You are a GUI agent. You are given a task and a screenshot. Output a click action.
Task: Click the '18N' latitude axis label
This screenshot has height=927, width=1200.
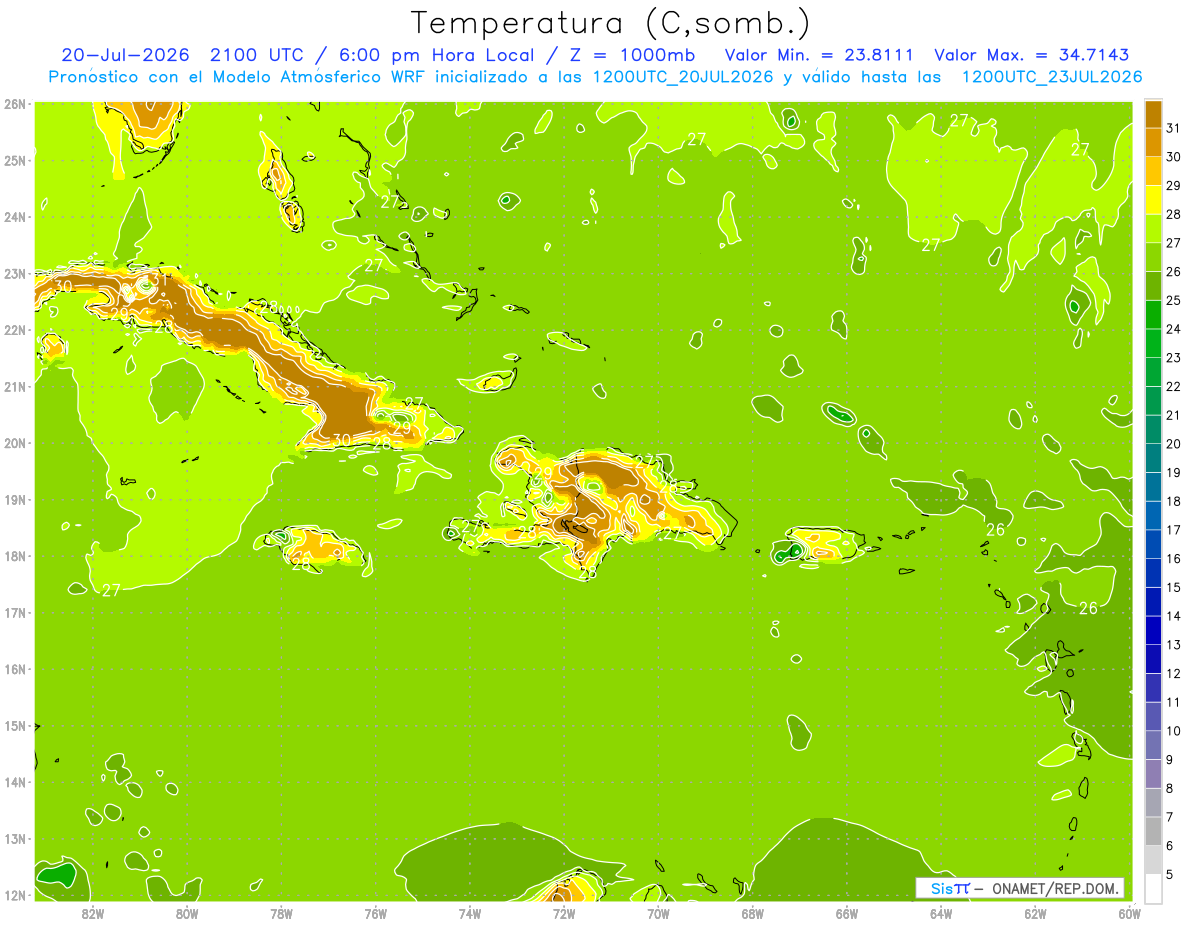pos(15,556)
